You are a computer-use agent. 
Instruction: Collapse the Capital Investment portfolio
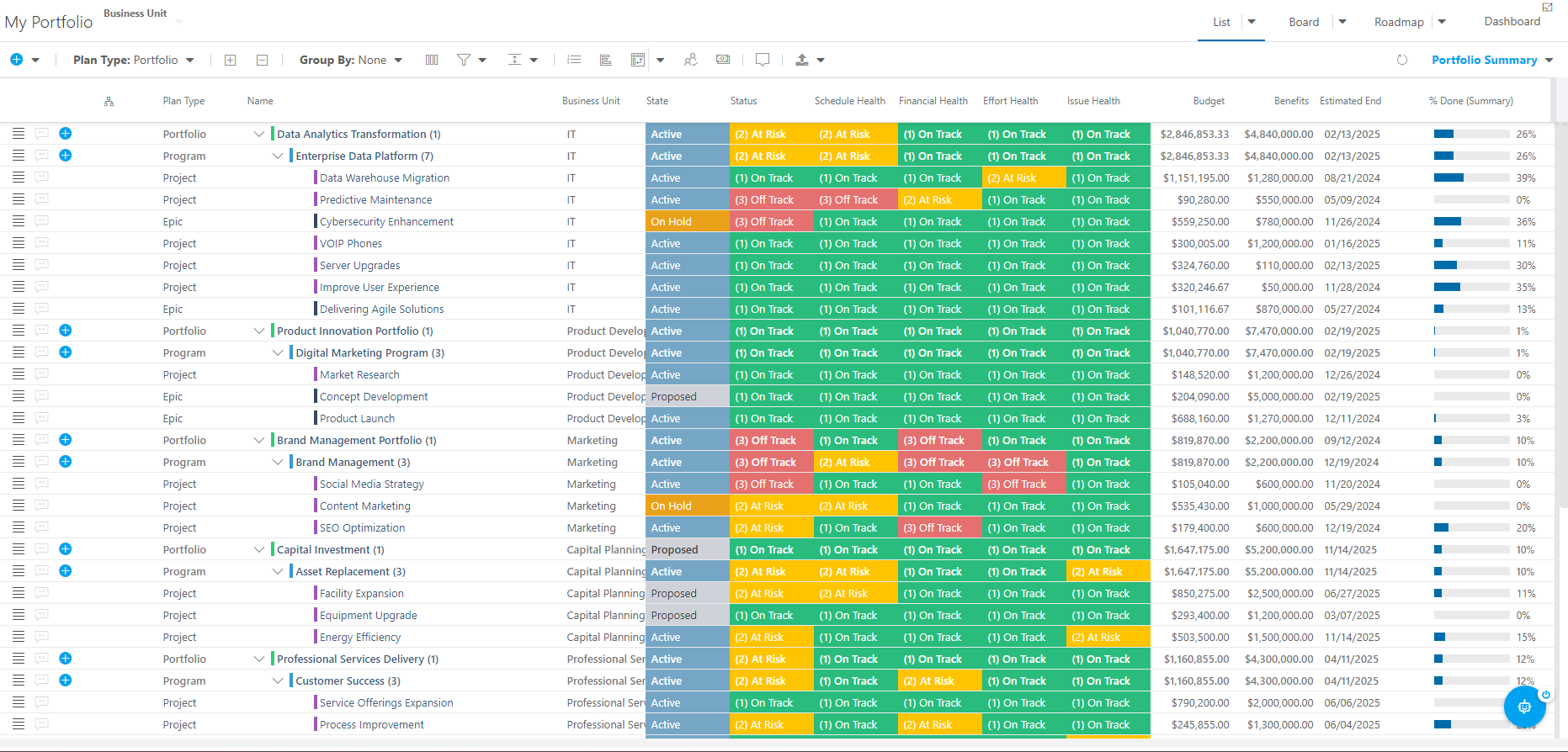tap(259, 549)
